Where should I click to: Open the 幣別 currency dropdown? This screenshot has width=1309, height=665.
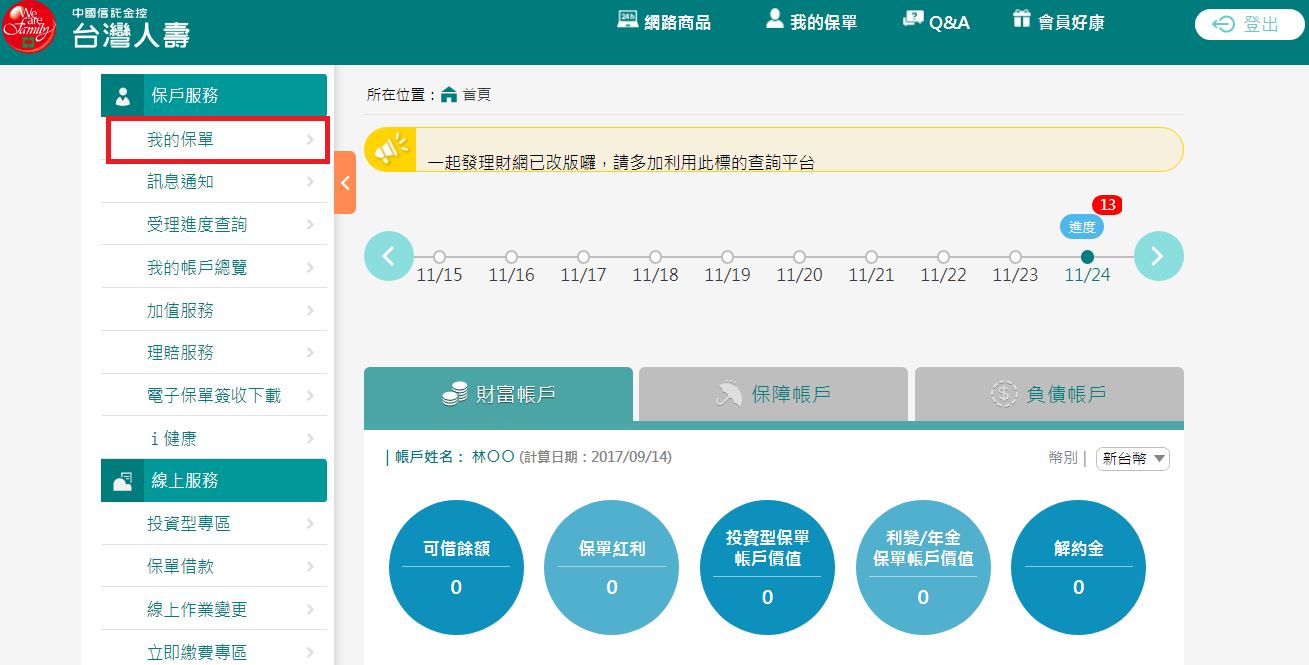(x=1133, y=459)
